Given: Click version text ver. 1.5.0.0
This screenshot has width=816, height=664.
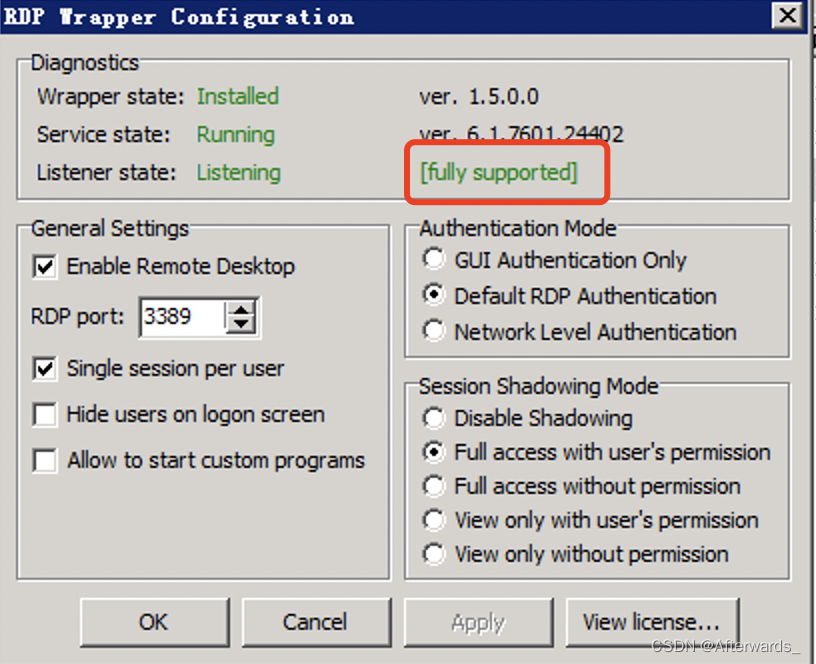Looking at the screenshot, I should (x=479, y=97).
